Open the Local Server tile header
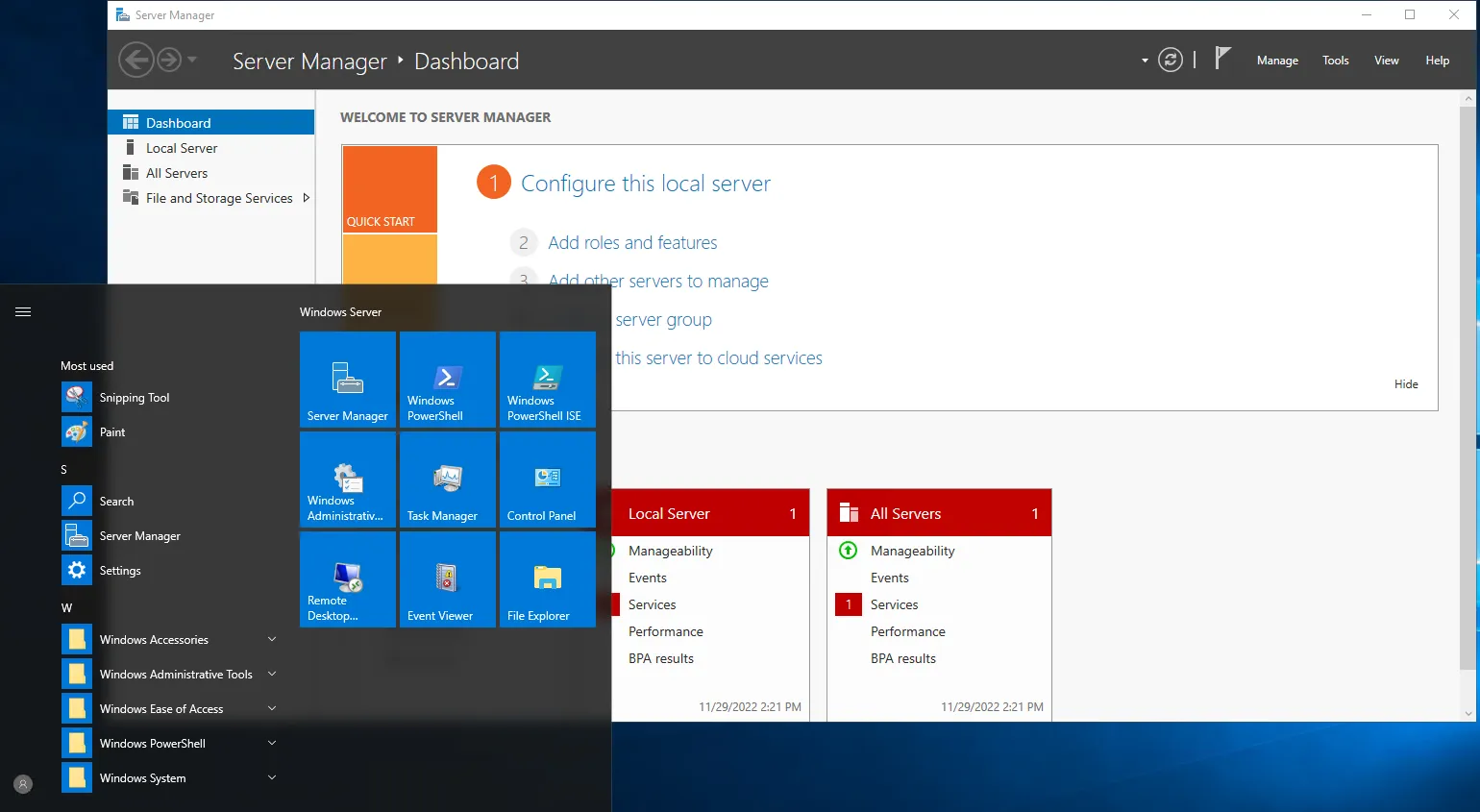This screenshot has width=1480, height=812. pyautogui.click(x=710, y=513)
